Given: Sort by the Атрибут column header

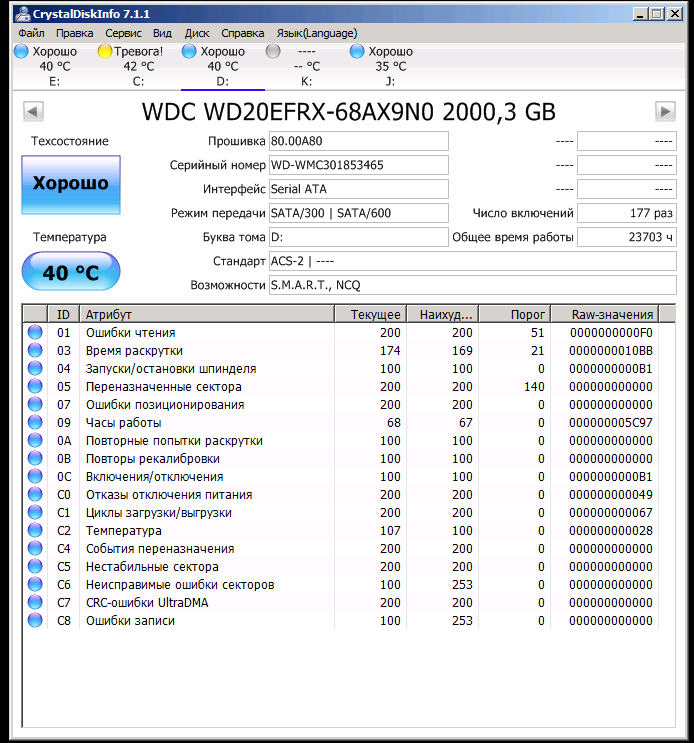Looking at the screenshot, I should click(207, 314).
